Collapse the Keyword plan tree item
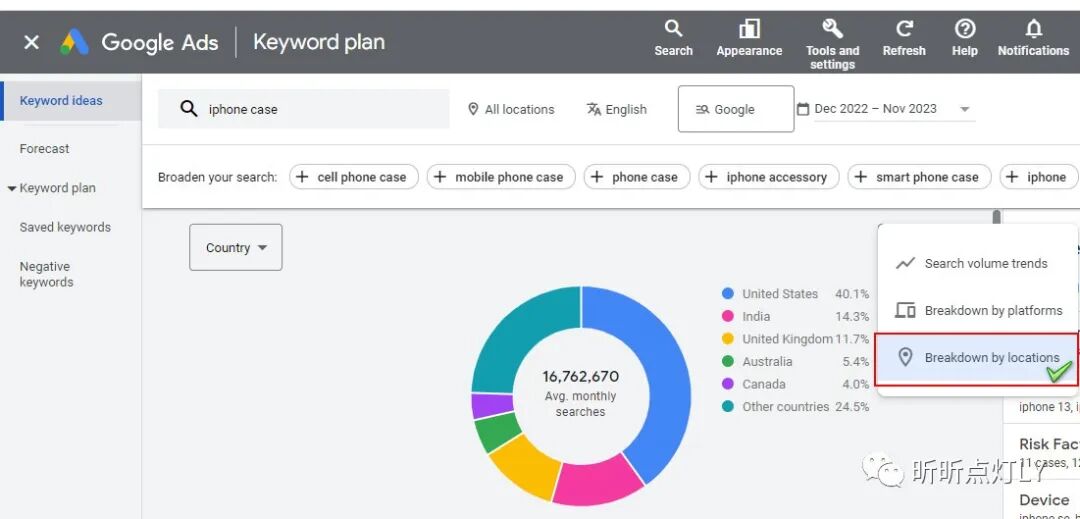 (12, 188)
